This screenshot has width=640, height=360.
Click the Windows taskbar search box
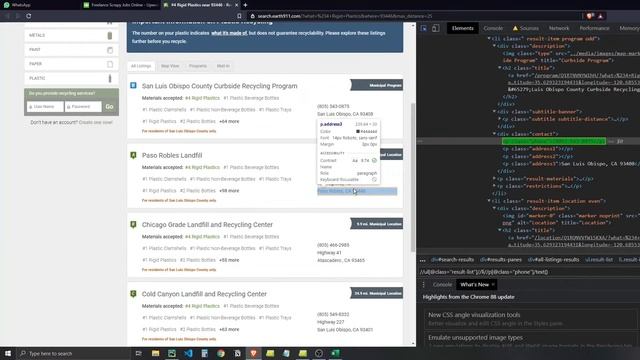[x=73, y=353]
